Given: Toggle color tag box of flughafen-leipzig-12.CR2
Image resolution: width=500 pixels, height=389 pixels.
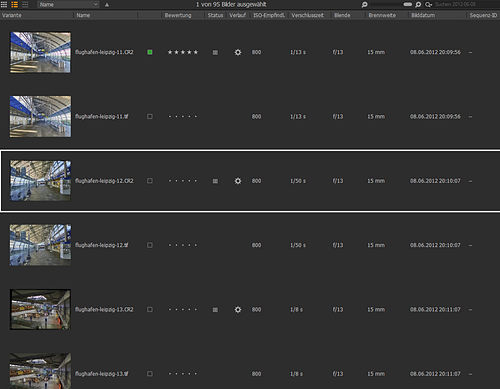Looking at the screenshot, I should click(x=150, y=181).
